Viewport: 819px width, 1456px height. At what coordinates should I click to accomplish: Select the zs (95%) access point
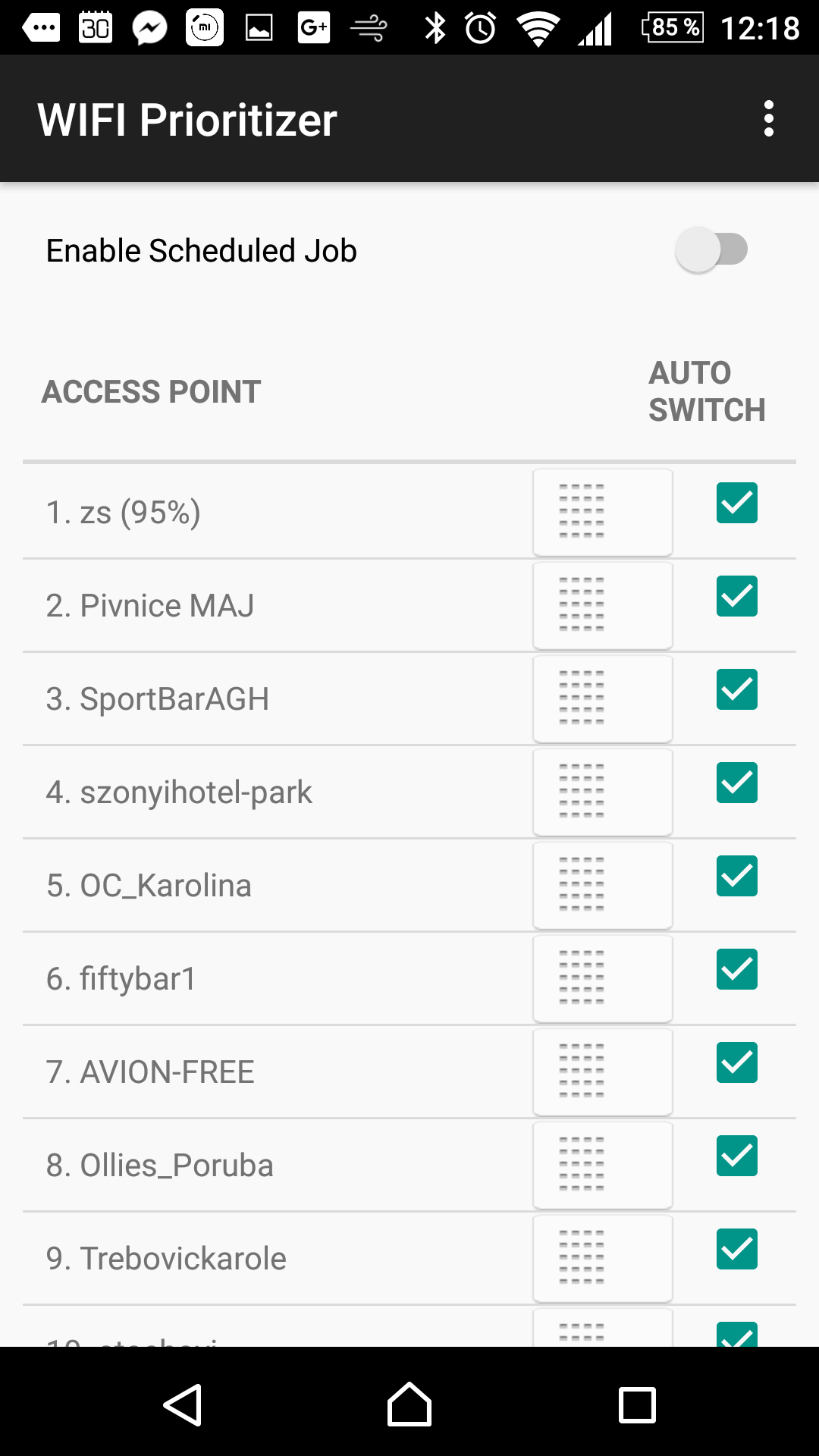pos(123,513)
